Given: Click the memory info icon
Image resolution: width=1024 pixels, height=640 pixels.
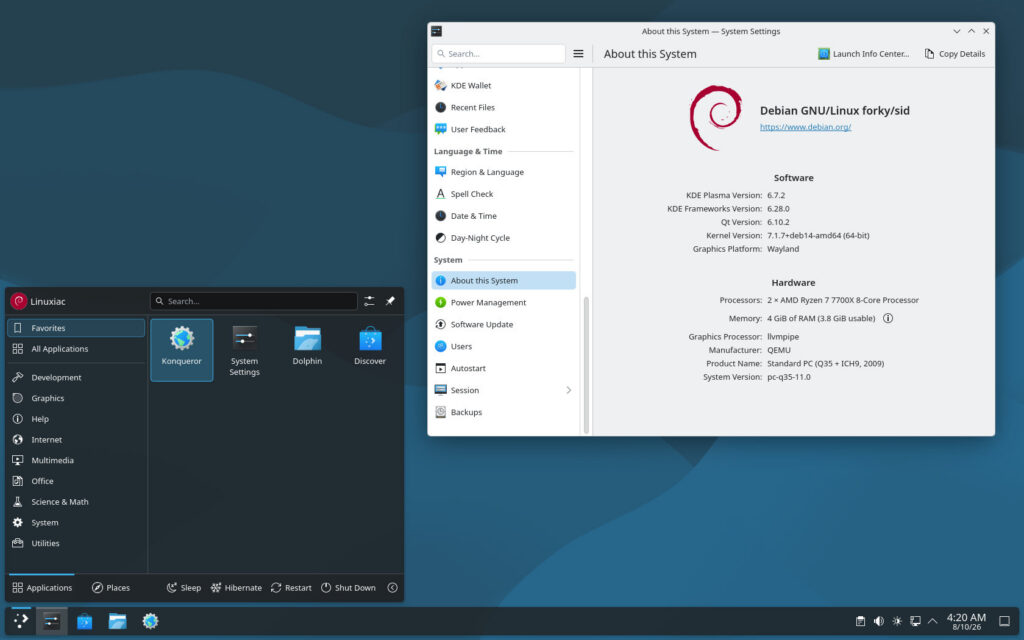Looking at the screenshot, I should 888,318.
